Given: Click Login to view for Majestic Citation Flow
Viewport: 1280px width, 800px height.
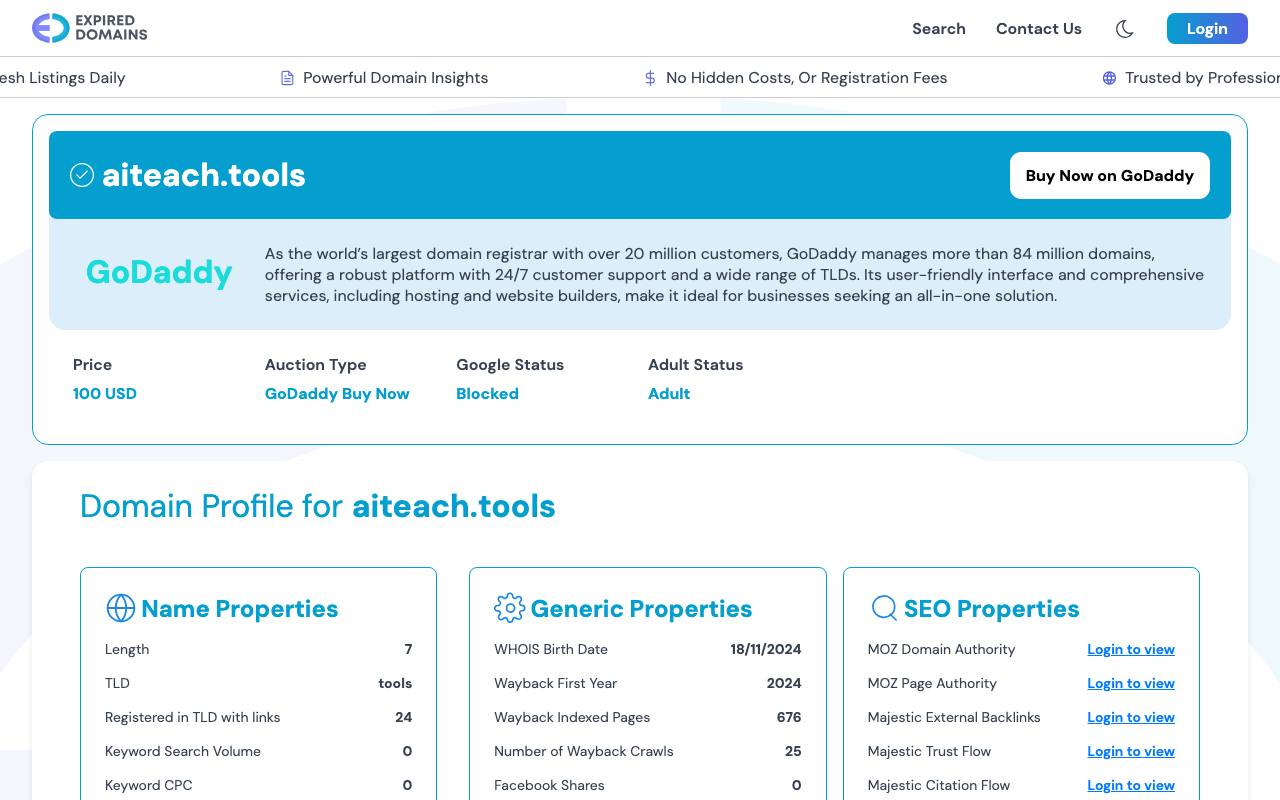Looking at the screenshot, I should click(x=1131, y=785).
